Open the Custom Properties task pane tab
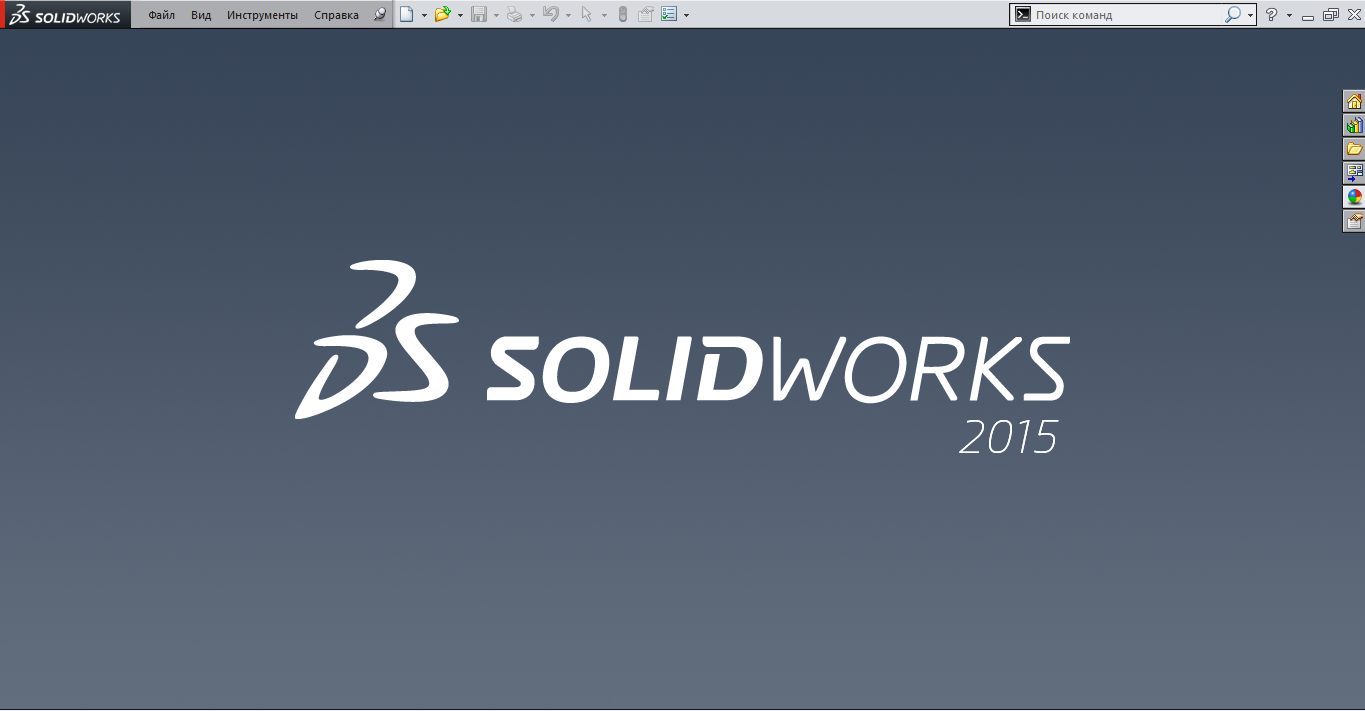 tap(1354, 221)
